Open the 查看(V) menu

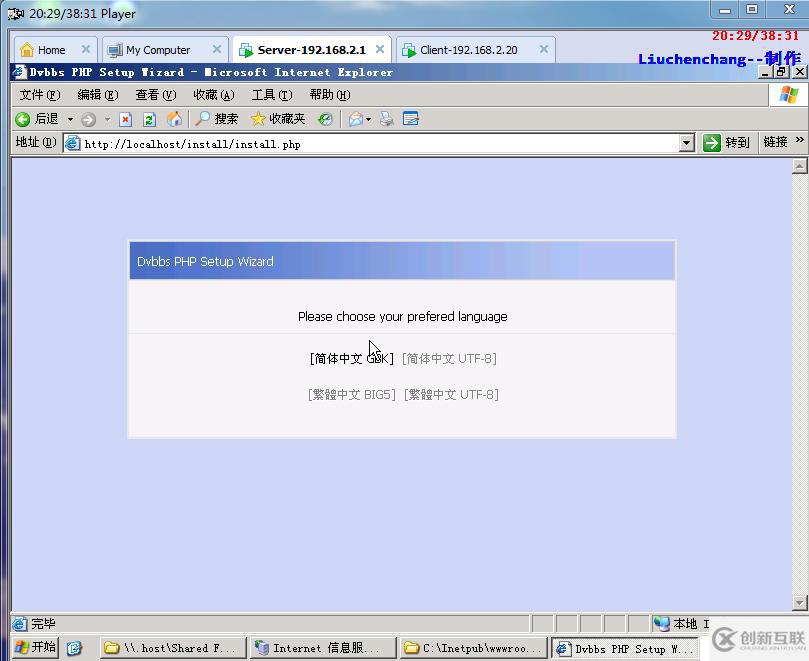coord(155,95)
